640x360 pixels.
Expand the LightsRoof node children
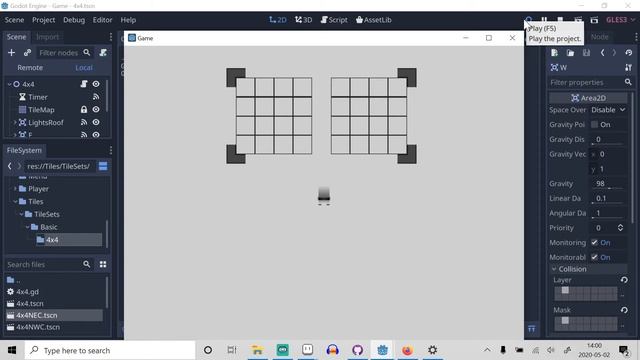(x=15, y=122)
